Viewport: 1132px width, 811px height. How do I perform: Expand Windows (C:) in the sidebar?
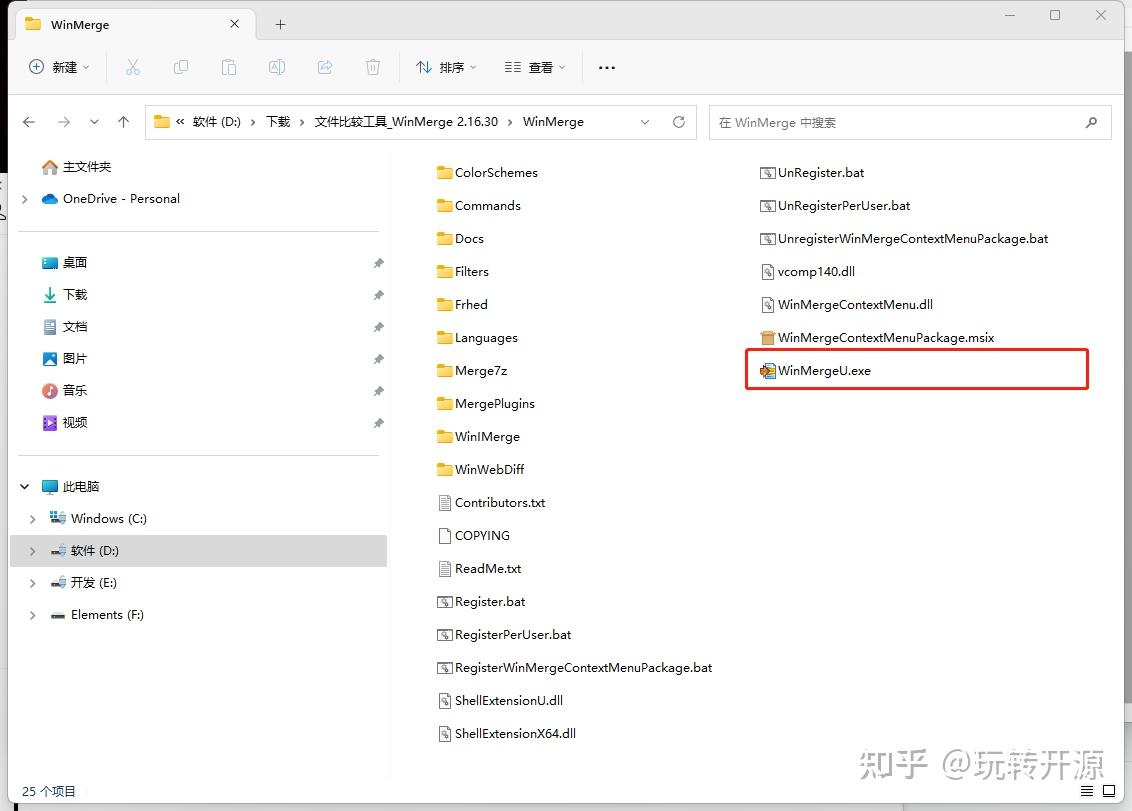(x=31, y=518)
